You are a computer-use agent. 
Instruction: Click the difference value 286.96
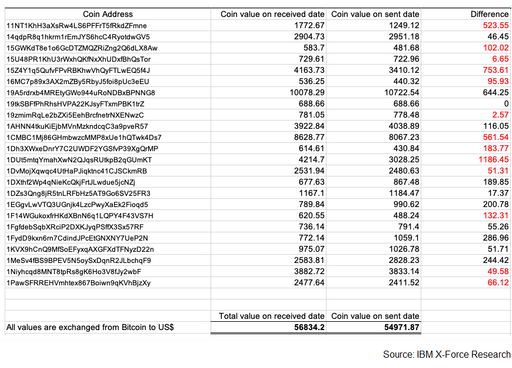(x=496, y=238)
